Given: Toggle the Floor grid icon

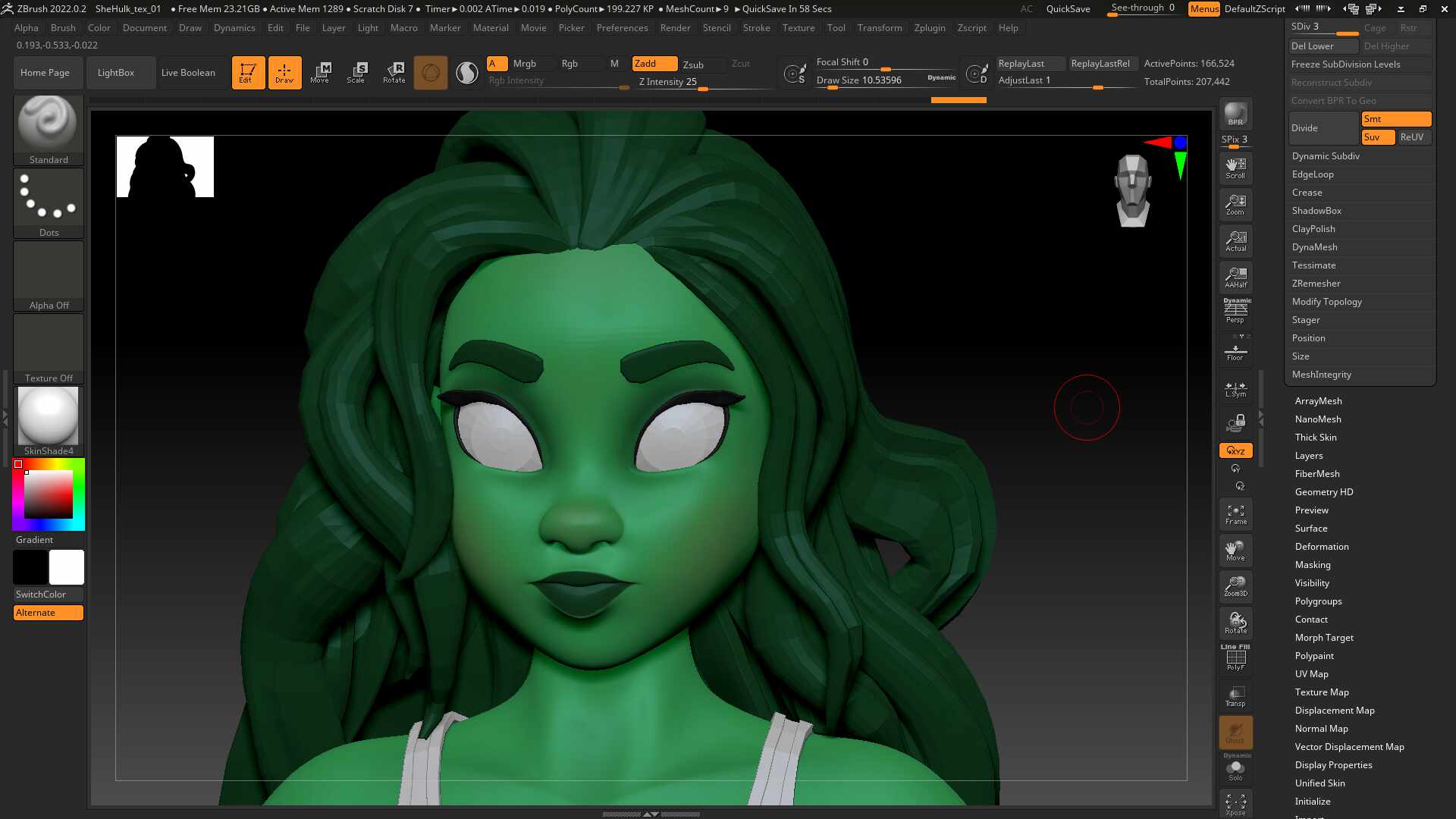Looking at the screenshot, I should coord(1235,353).
